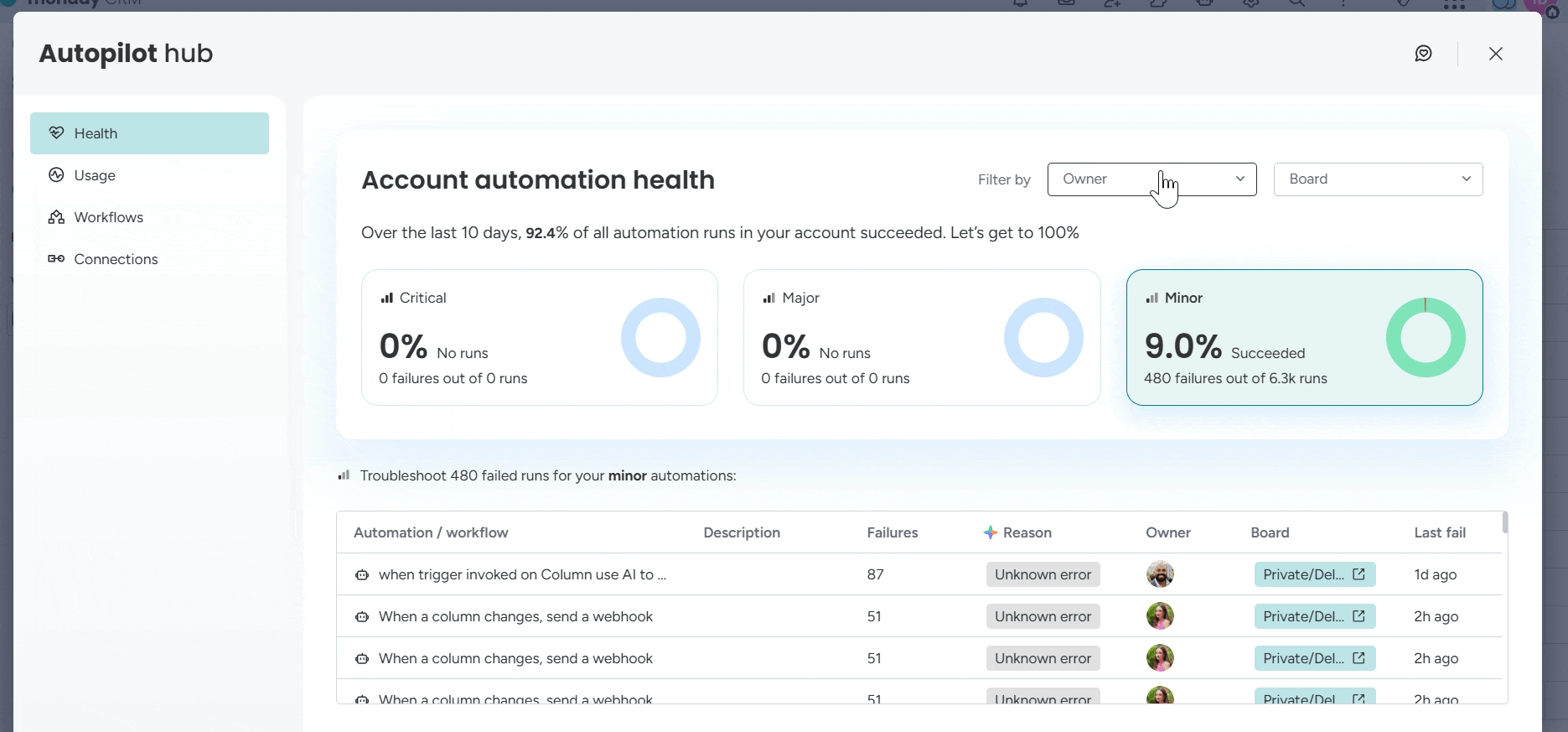
Task: Click the Reason column sparkle icon
Action: point(990,532)
